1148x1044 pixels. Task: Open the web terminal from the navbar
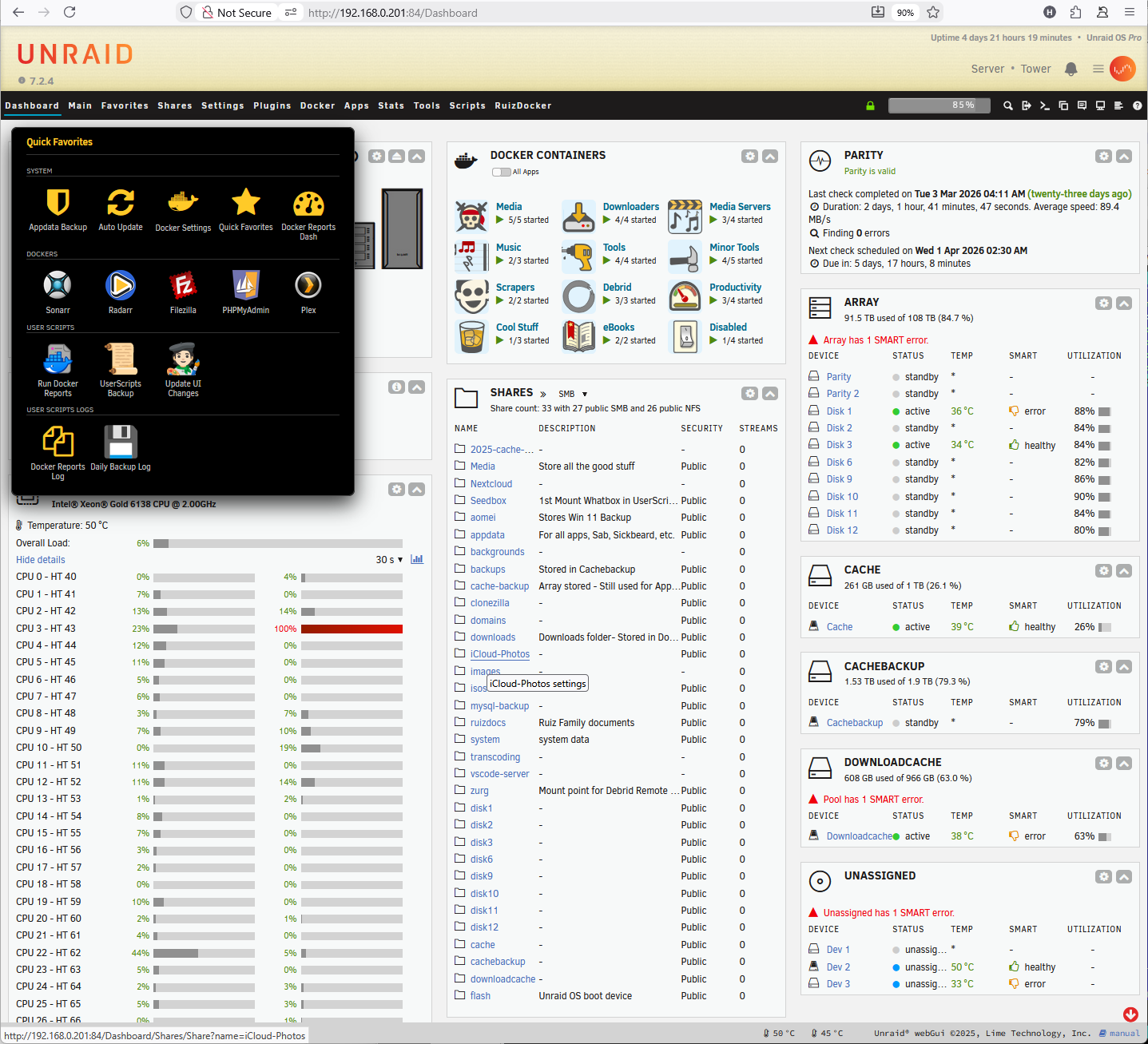pos(1044,105)
